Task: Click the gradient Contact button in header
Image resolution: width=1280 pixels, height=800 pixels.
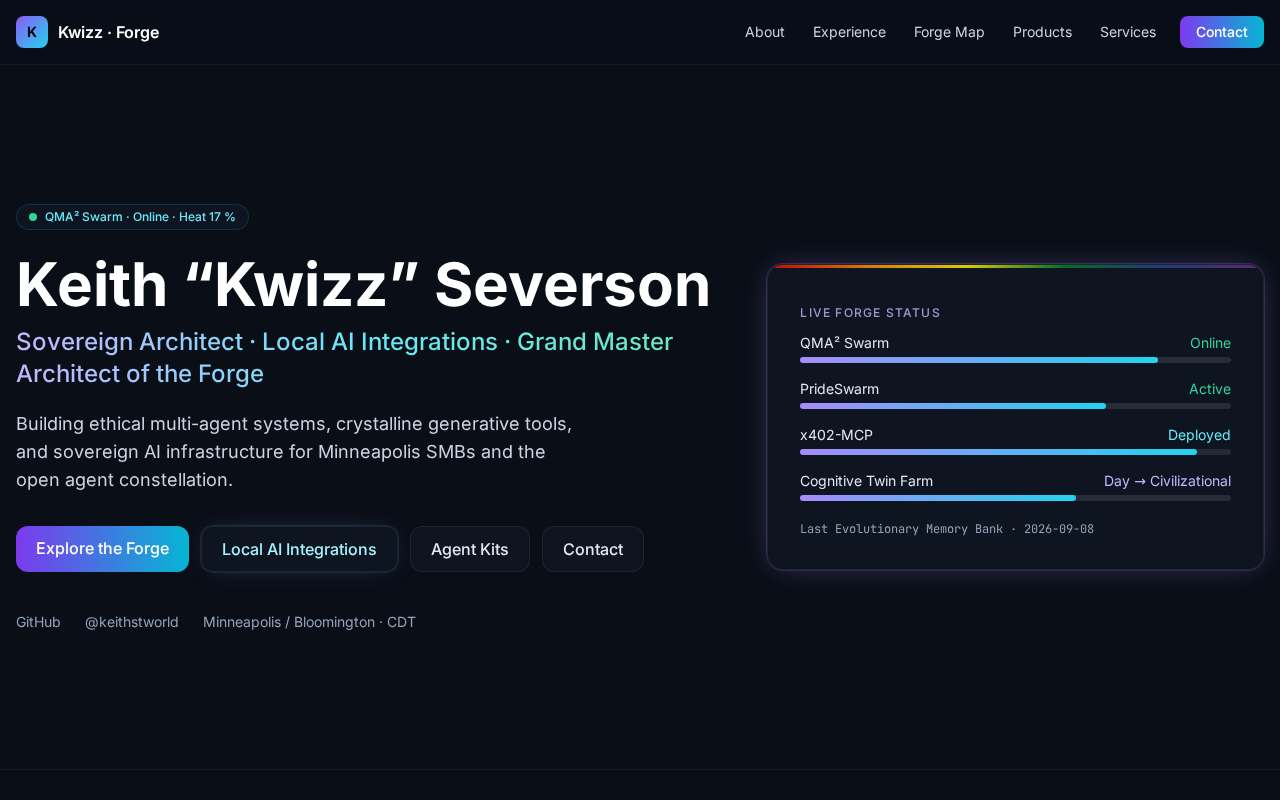Action: [x=1222, y=32]
